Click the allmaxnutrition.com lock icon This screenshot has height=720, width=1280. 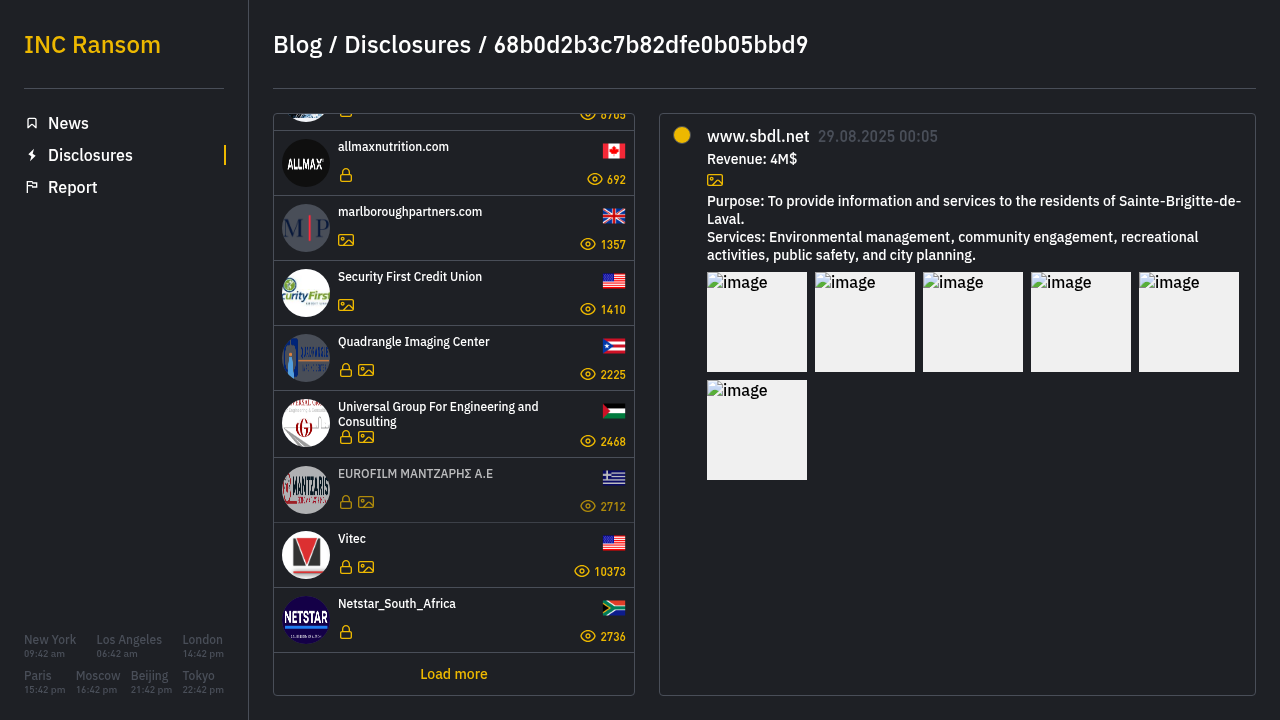click(x=346, y=175)
